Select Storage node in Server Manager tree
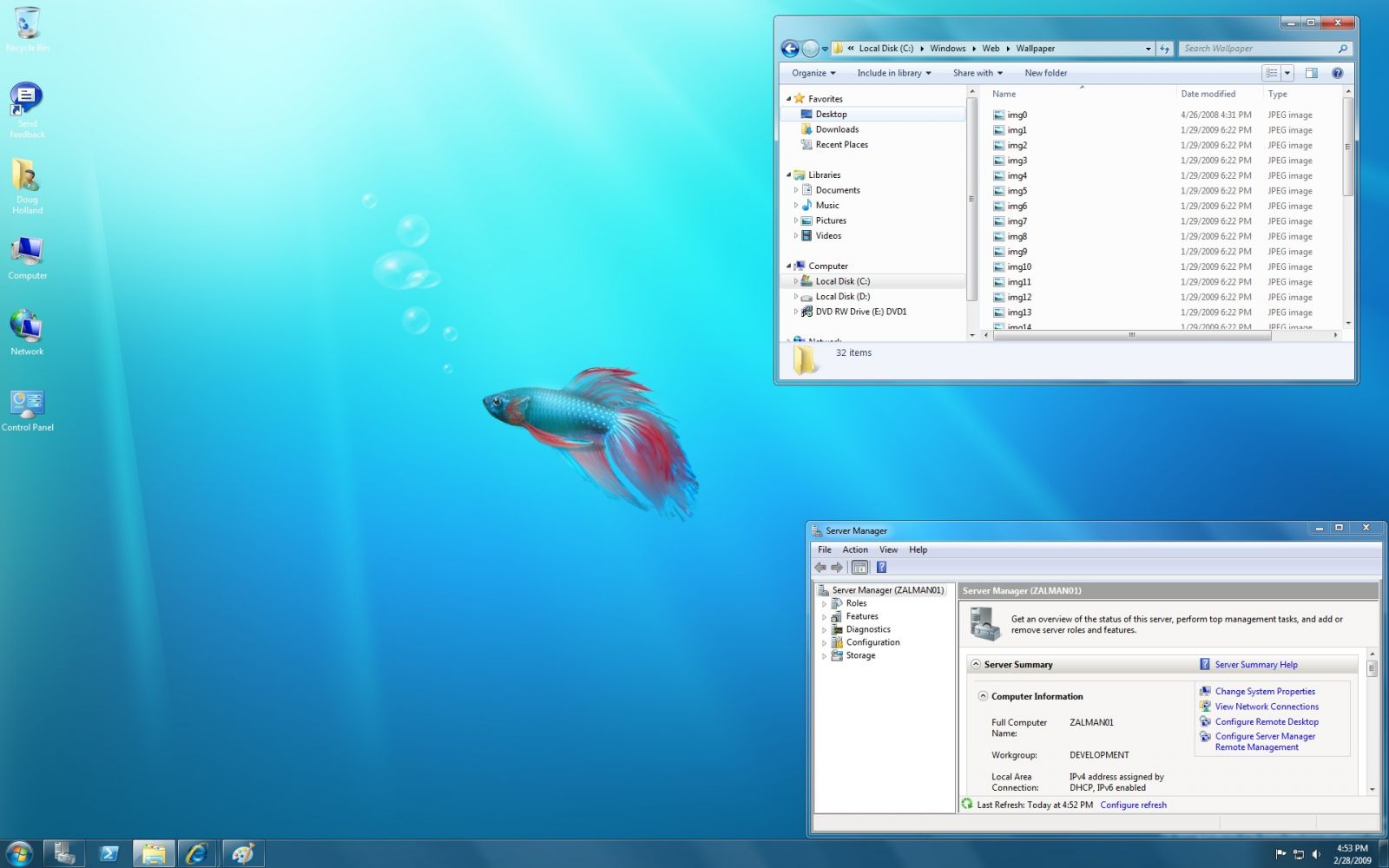1389x868 pixels. 853,656
